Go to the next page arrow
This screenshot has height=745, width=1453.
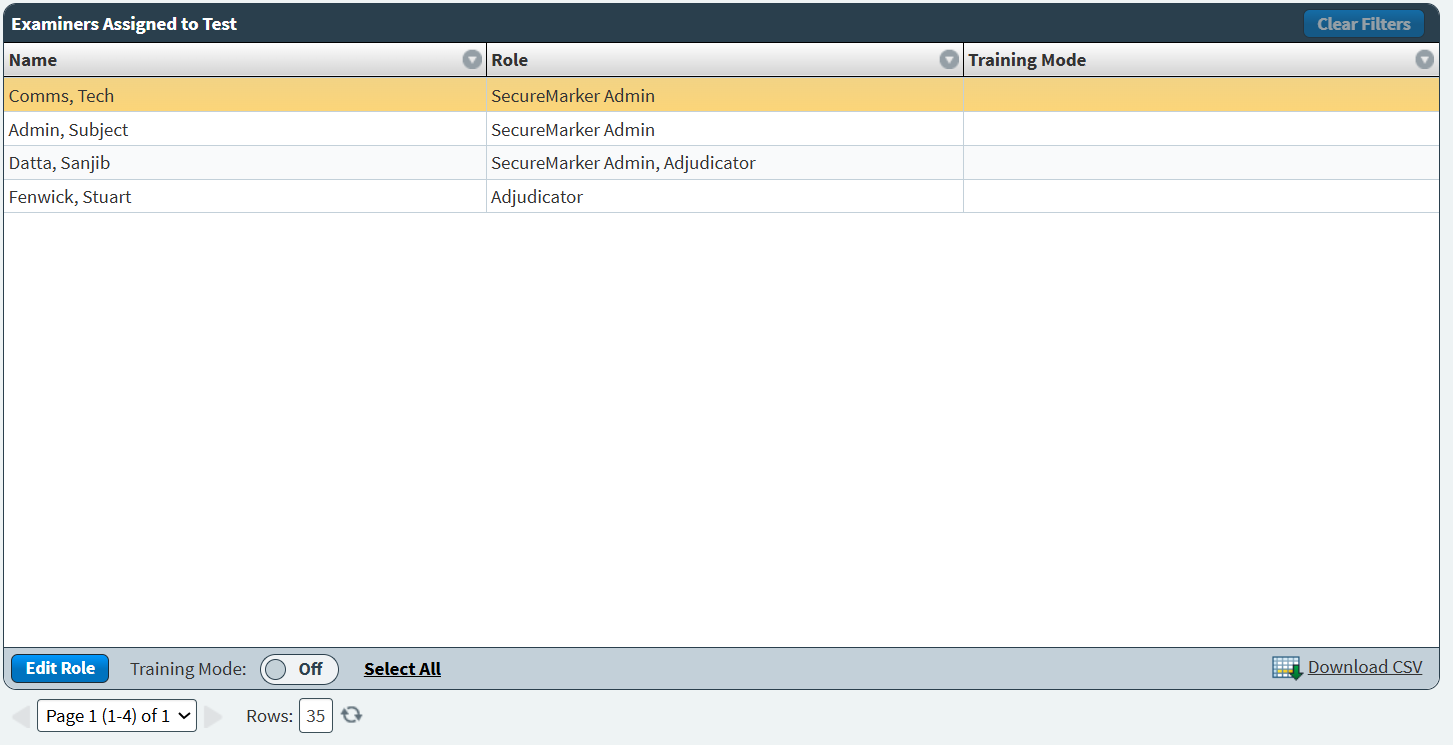tap(213, 716)
